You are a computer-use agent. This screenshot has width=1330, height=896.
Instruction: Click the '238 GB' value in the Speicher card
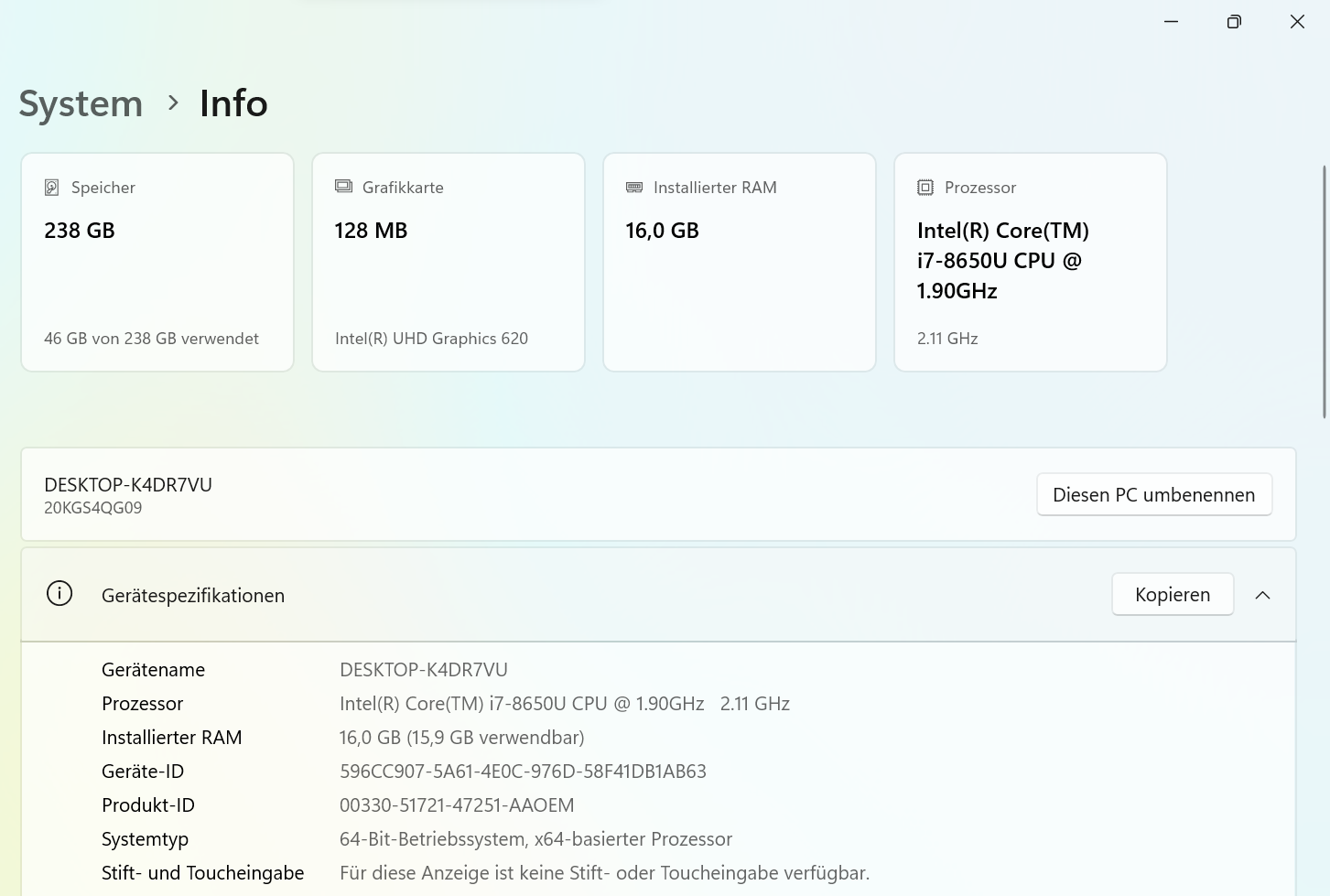coord(80,231)
